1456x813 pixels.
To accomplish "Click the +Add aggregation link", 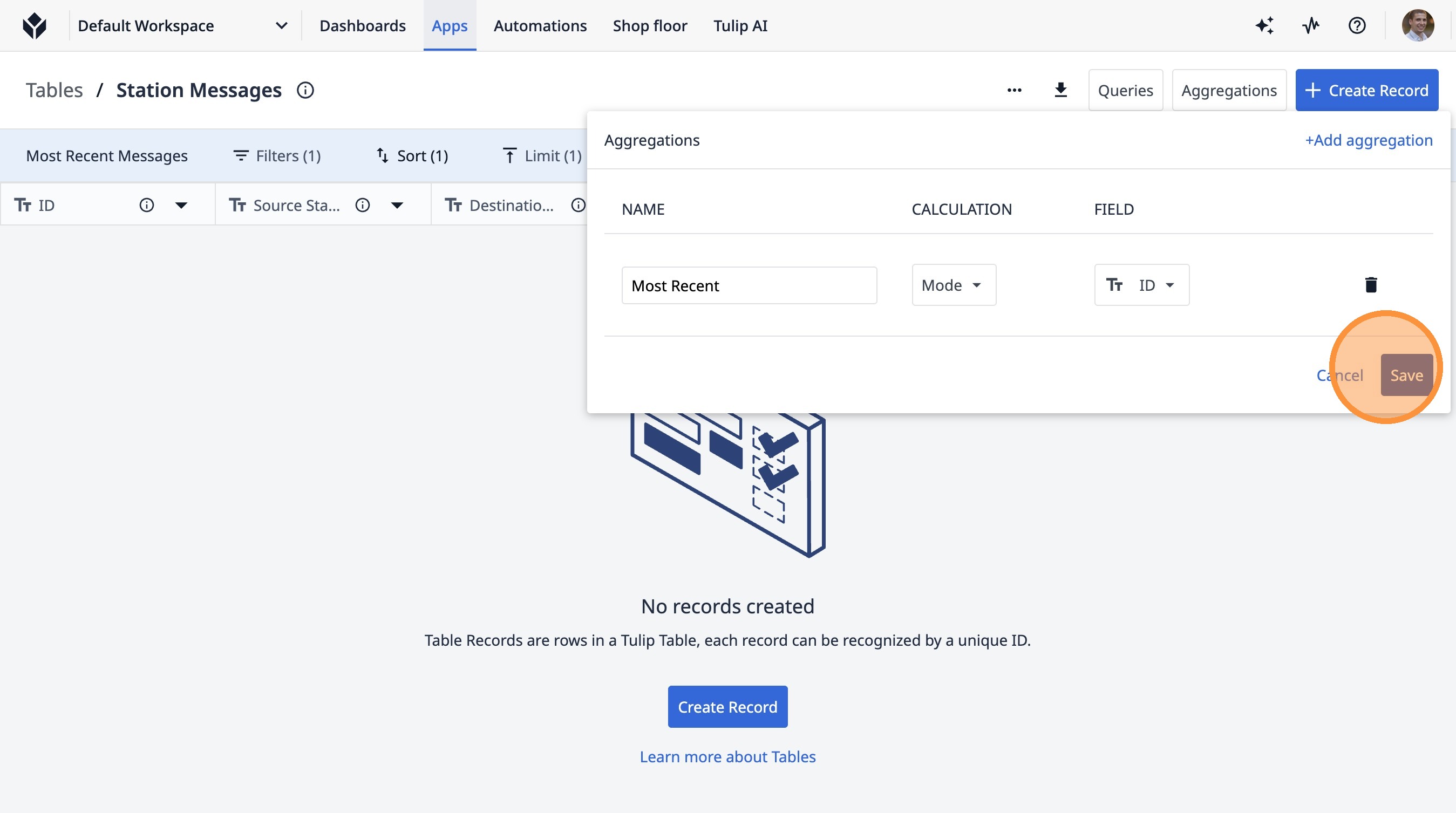I will click(1368, 140).
